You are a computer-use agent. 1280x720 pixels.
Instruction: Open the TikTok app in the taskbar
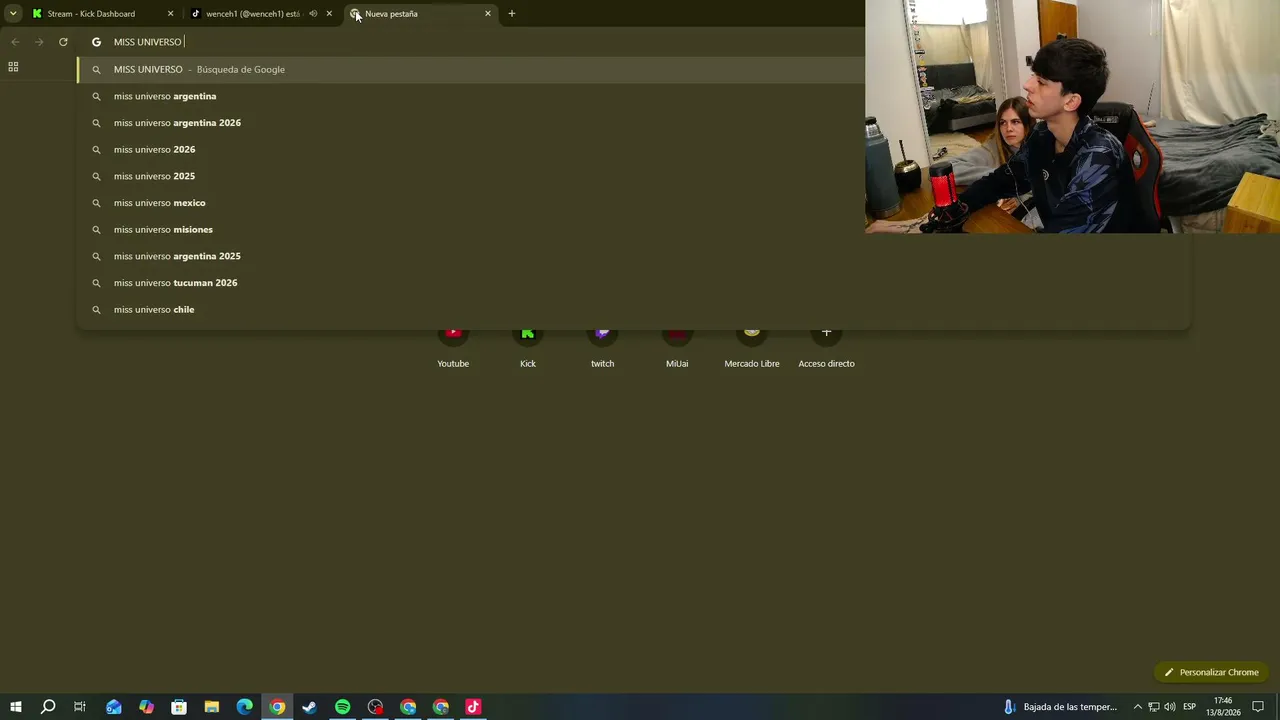click(x=473, y=707)
